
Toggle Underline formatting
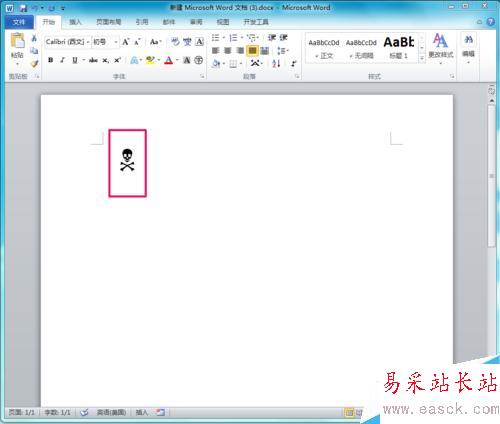[x=75, y=60]
